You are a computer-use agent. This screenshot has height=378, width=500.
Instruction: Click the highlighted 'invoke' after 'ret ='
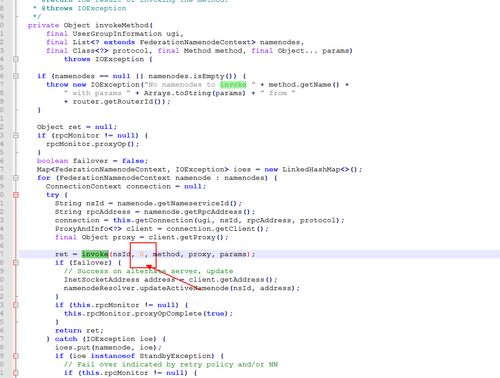click(x=95, y=254)
